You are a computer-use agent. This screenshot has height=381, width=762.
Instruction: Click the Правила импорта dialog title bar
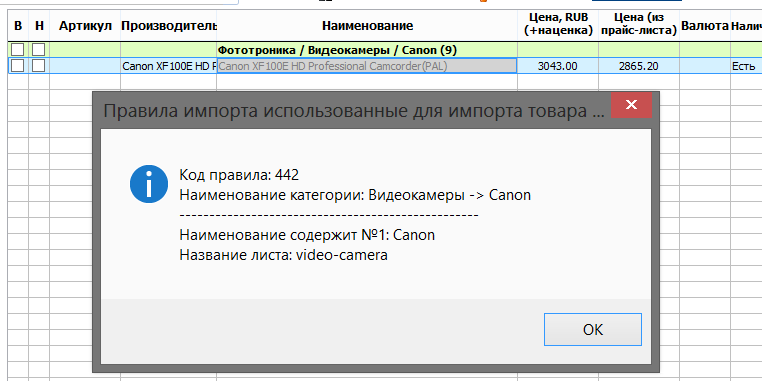(x=354, y=111)
